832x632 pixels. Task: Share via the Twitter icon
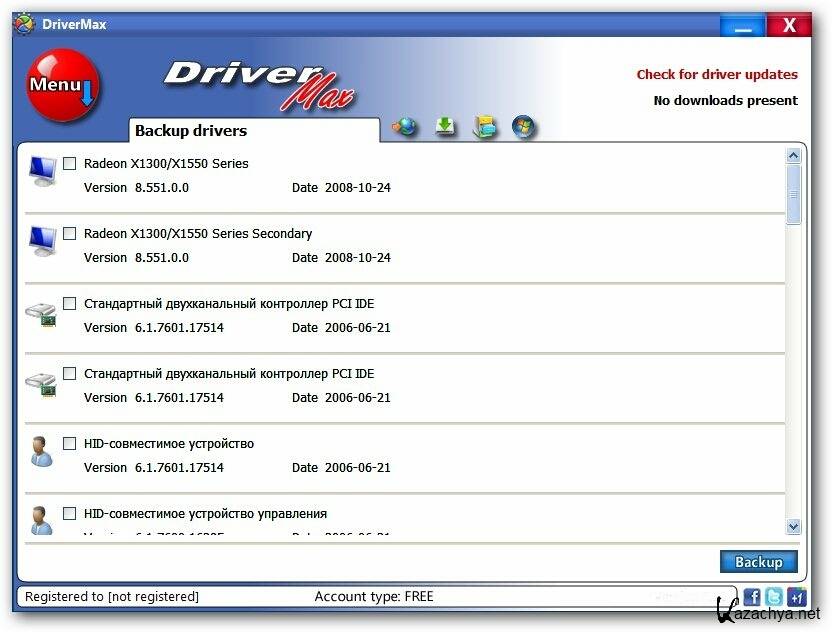pos(774,597)
